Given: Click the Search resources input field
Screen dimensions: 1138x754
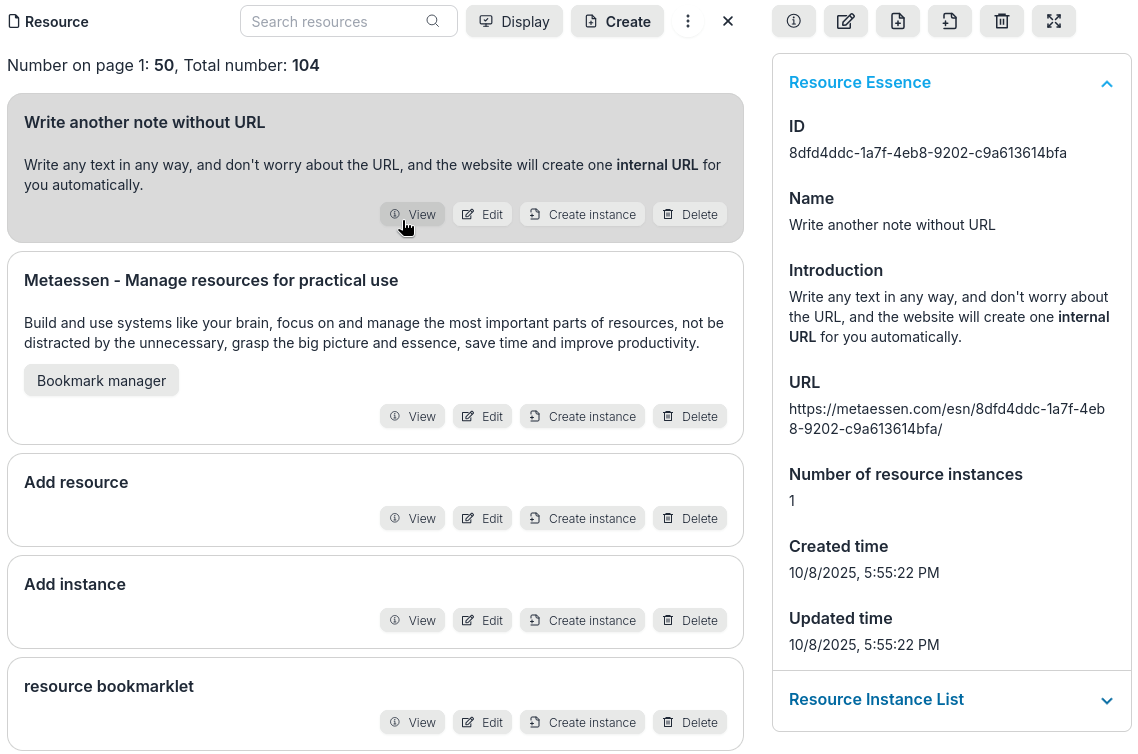Looking at the screenshot, I should pos(335,21).
